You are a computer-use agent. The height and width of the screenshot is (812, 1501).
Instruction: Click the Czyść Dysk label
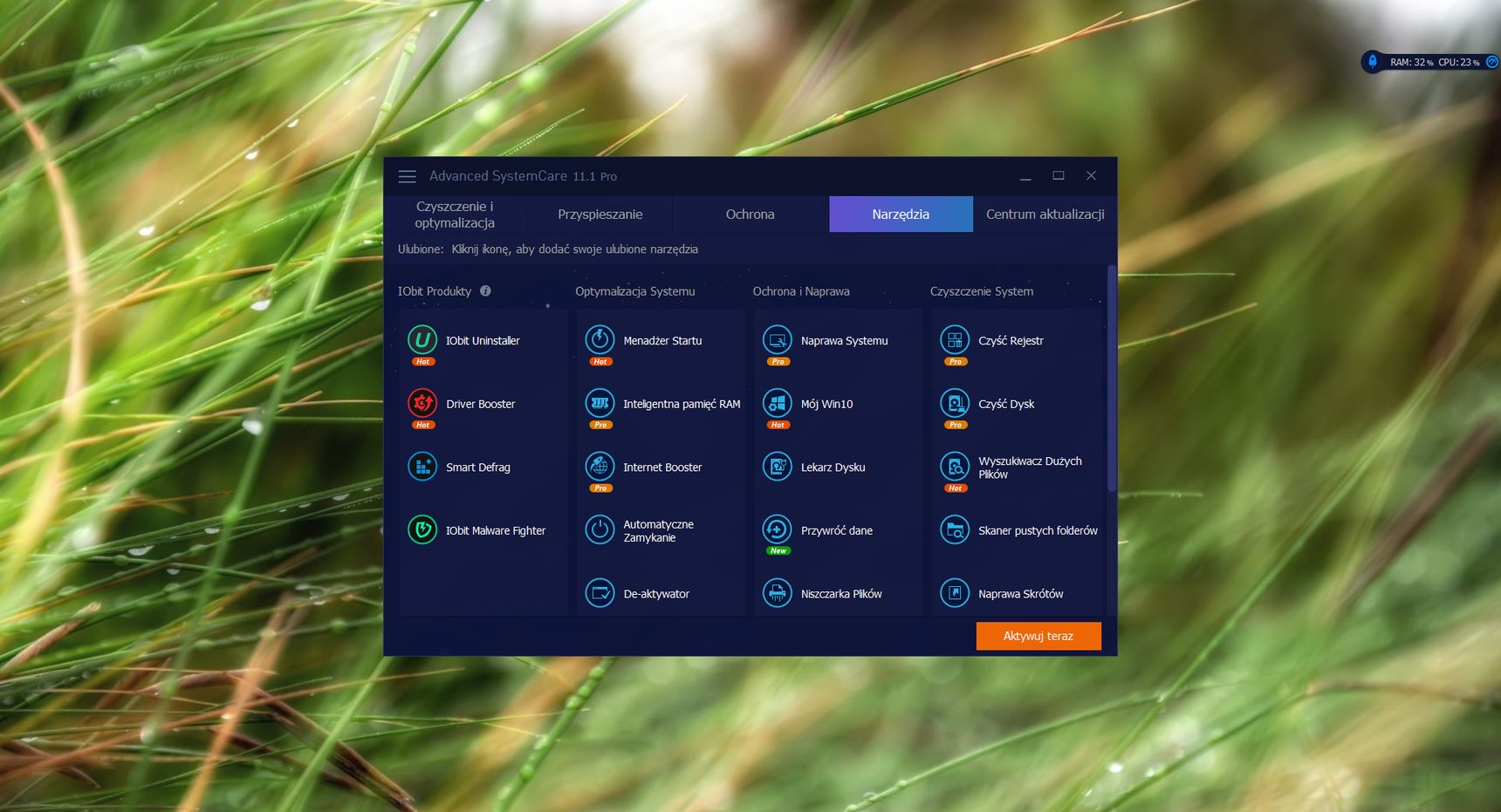(x=1006, y=404)
